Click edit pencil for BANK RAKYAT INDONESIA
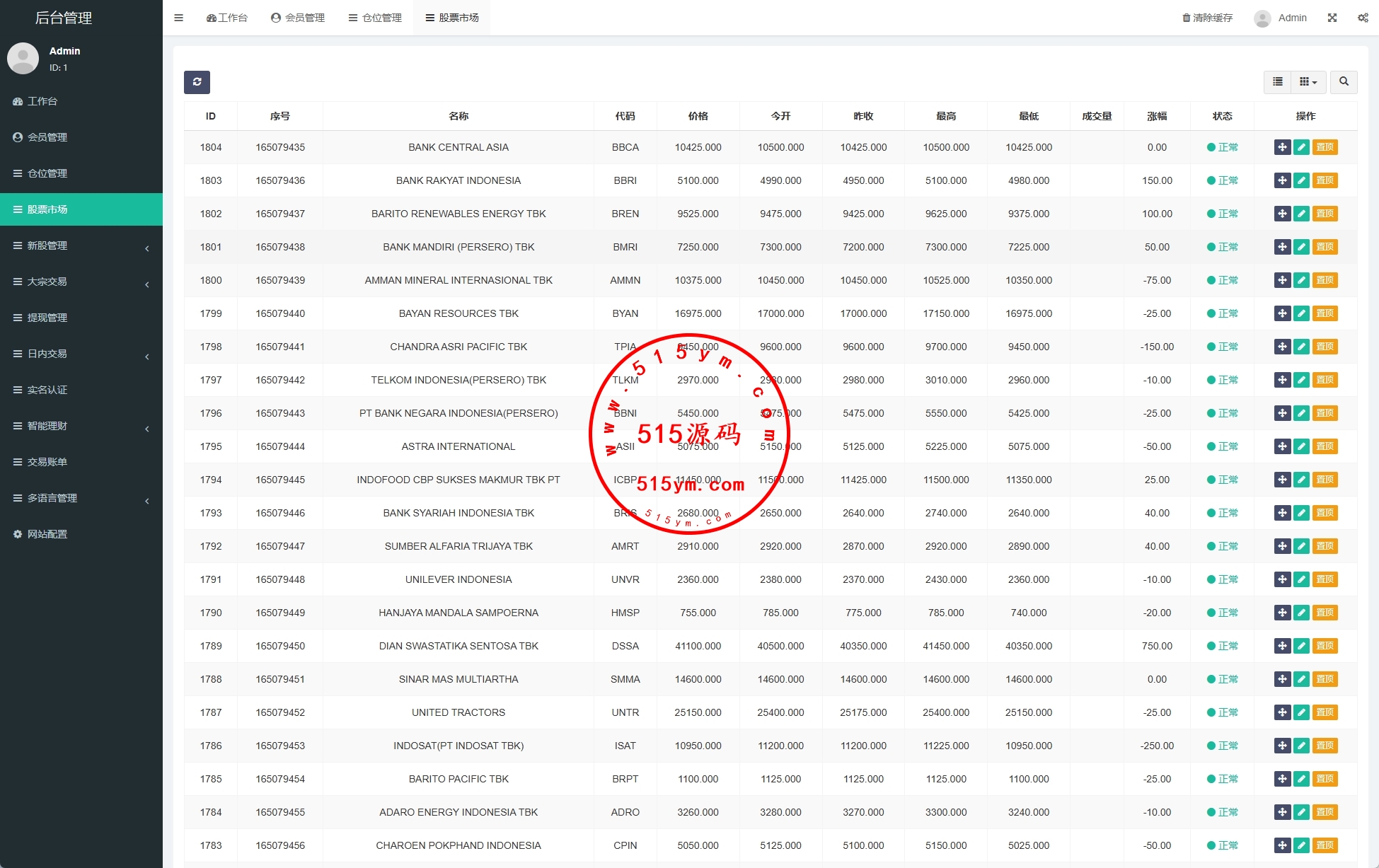 [1301, 180]
